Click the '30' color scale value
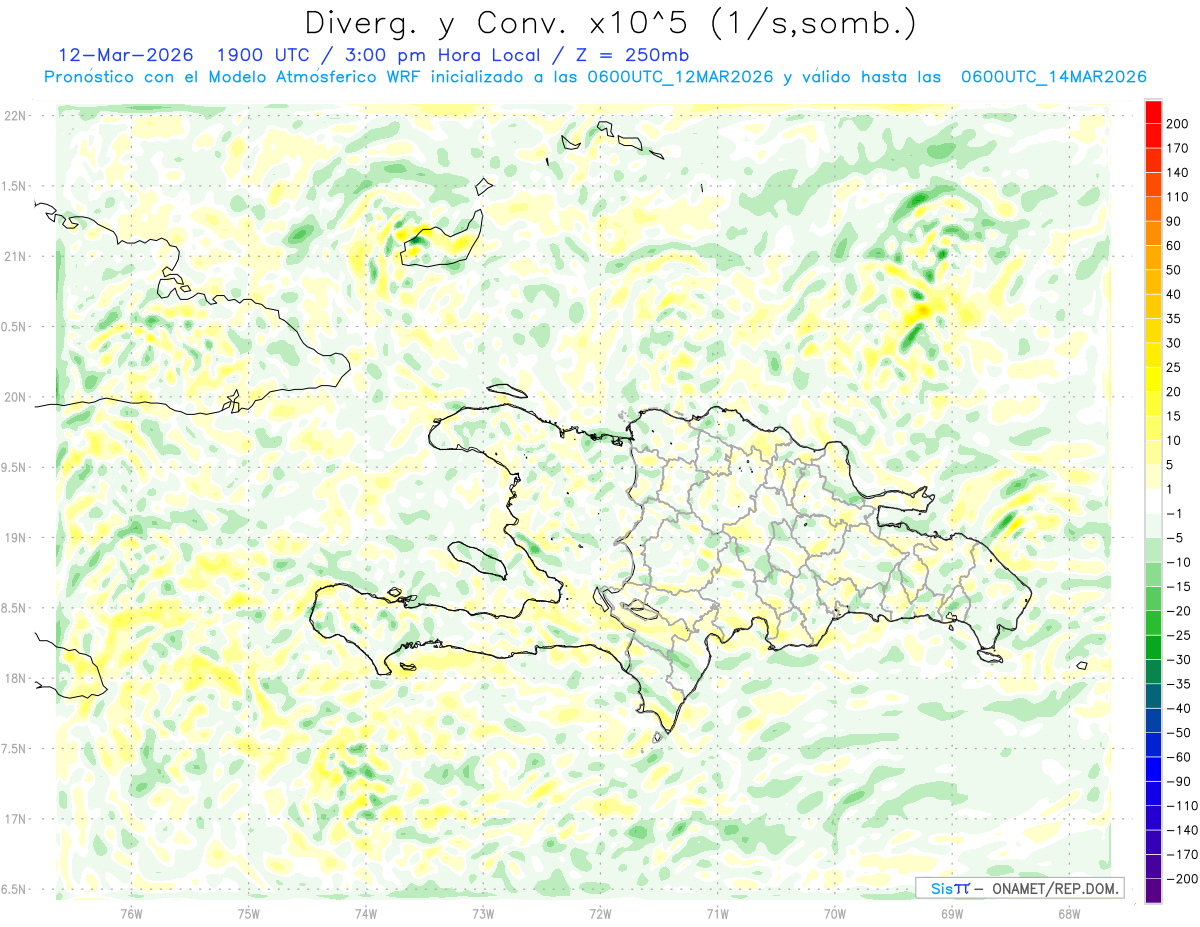The width and height of the screenshot is (1200, 927). pos(1175,343)
